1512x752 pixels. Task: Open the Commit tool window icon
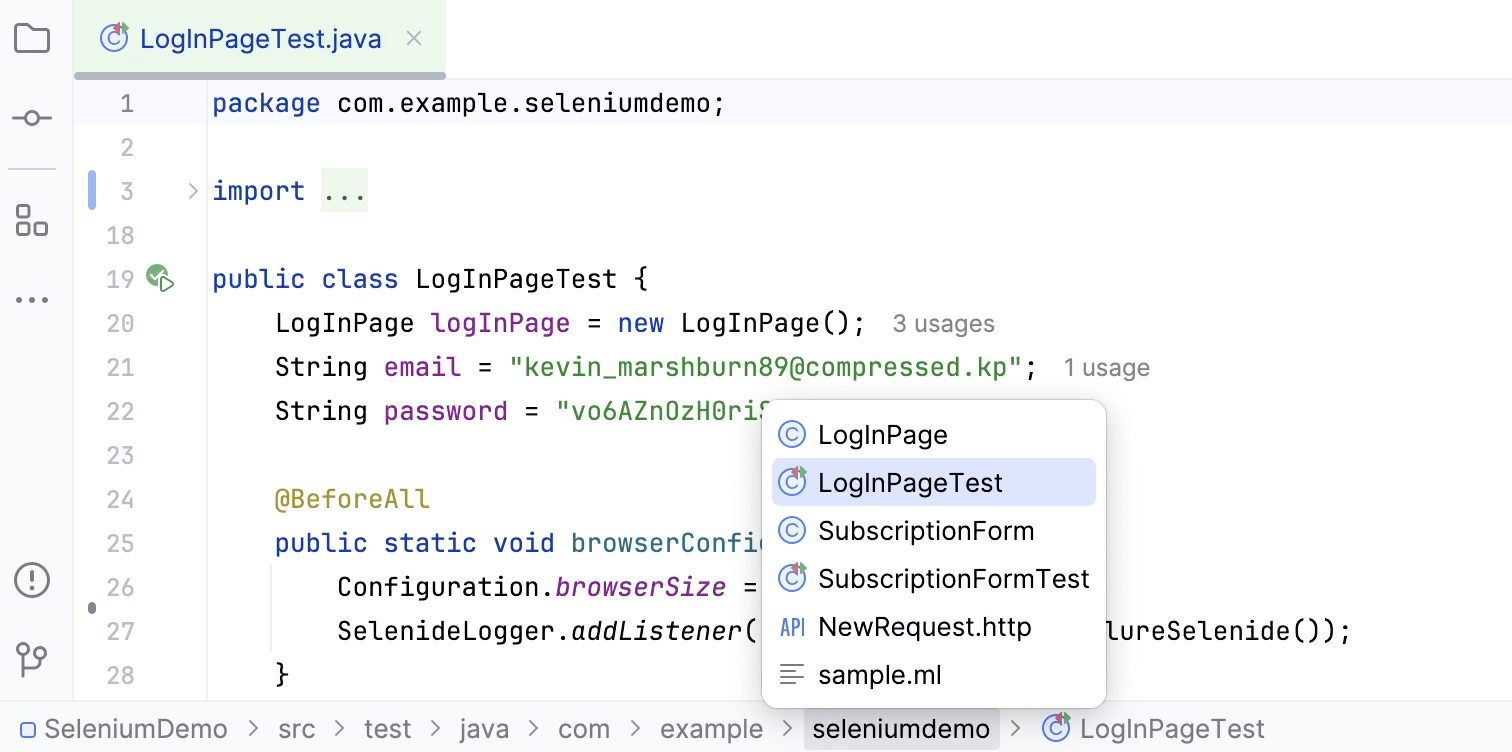click(32, 118)
